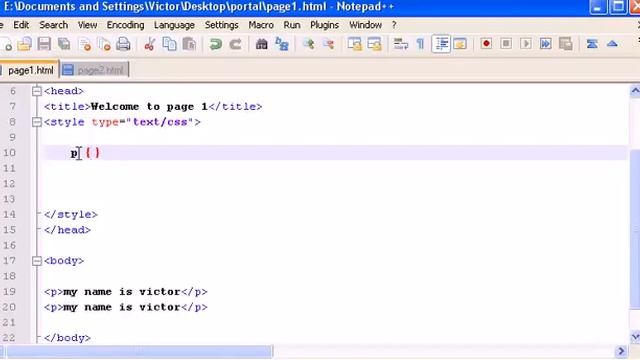This screenshot has height=360, width=640.
Task: Click the blue up-triangle toolbar icon
Action: click(612, 44)
